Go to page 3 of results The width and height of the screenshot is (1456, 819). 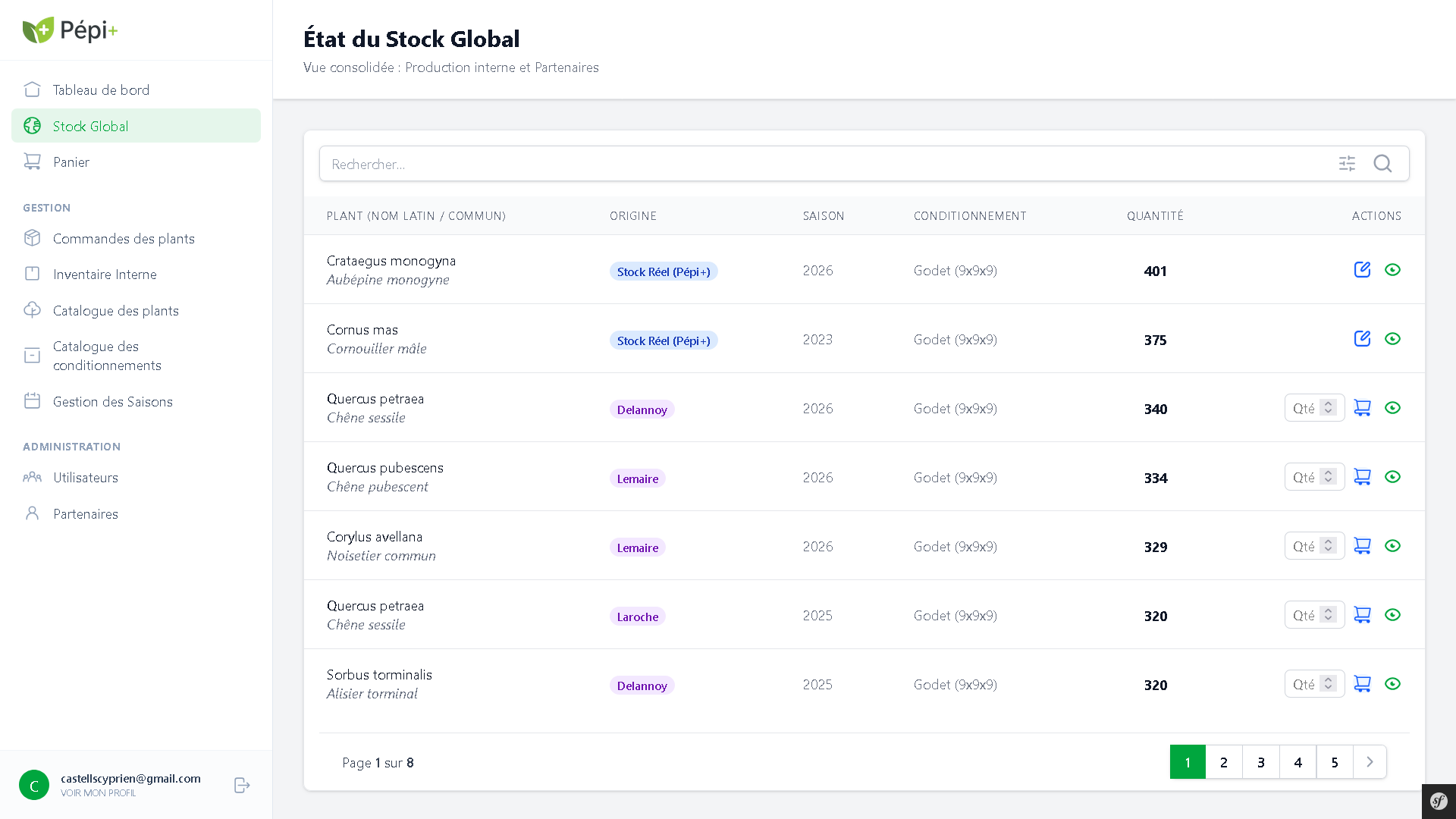pyautogui.click(x=1261, y=762)
